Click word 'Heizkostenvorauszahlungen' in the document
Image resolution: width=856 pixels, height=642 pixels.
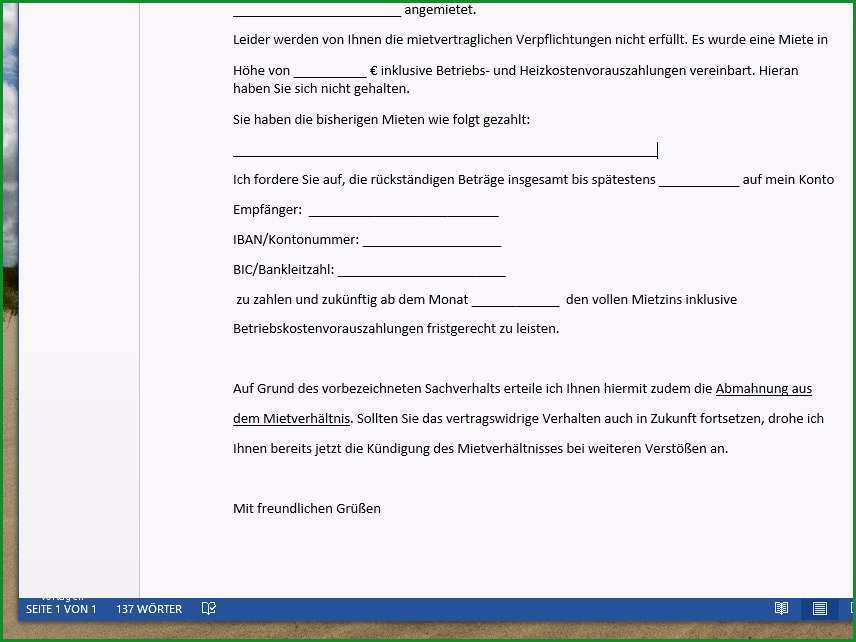602,70
